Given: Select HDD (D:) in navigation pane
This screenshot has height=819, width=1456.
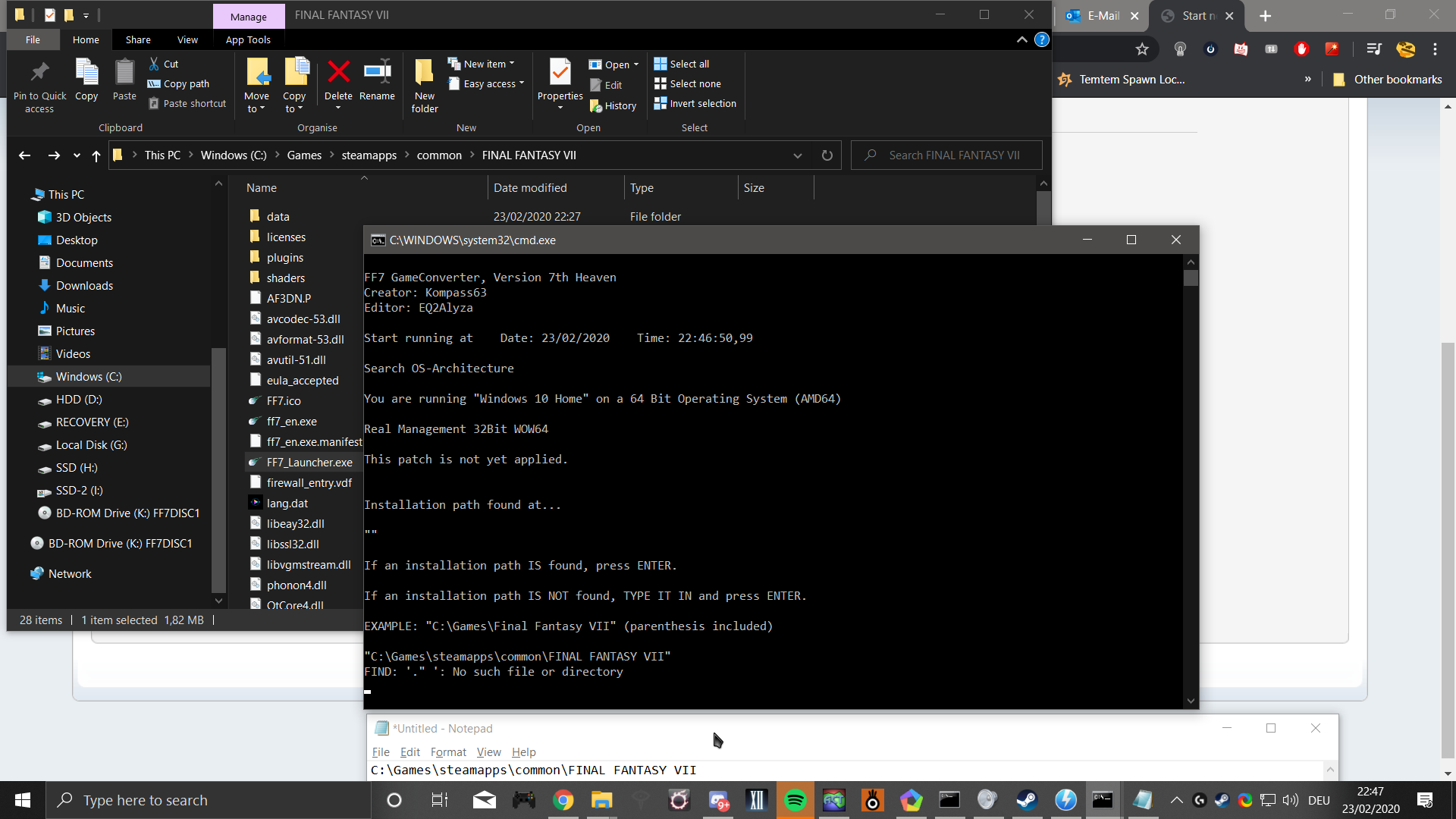Looking at the screenshot, I should (x=79, y=399).
